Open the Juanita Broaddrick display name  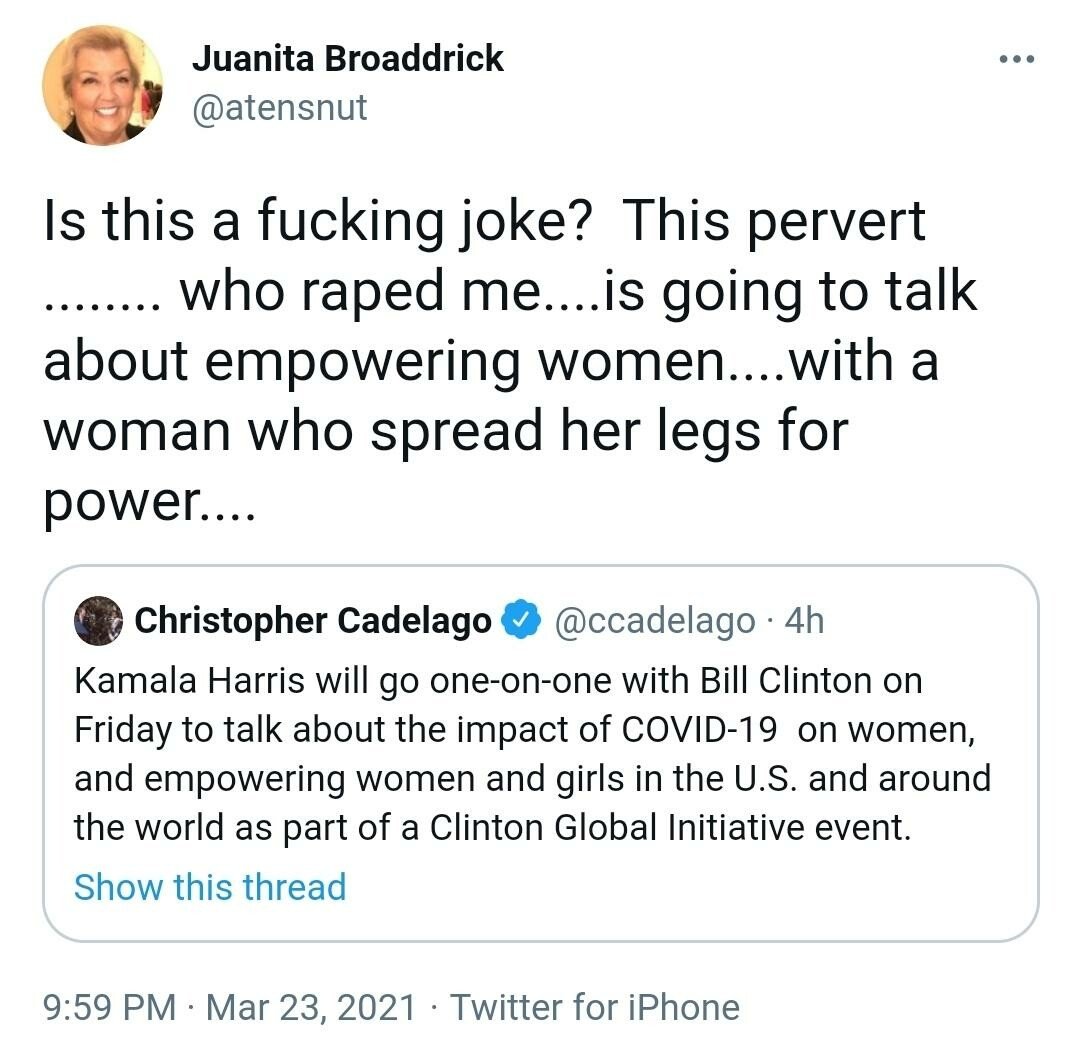pyautogui.click(x=347, y=59)
